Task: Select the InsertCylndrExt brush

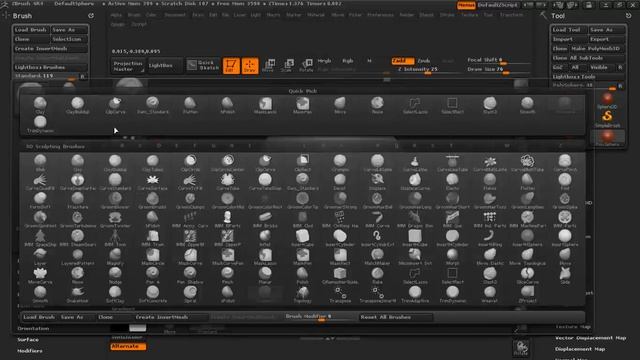Action: (x=377, y=238)
